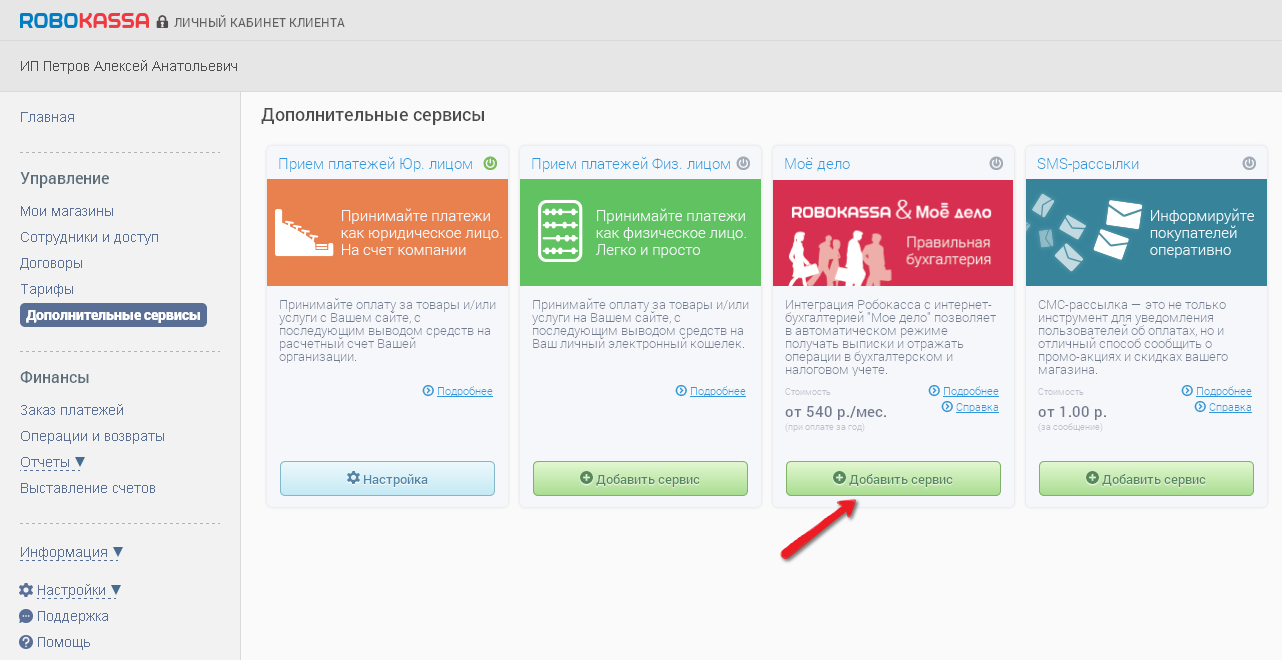Open Мои магазины in sidebar menu
The height and width of the screenshot is (660, 1282).
(67, 211)
